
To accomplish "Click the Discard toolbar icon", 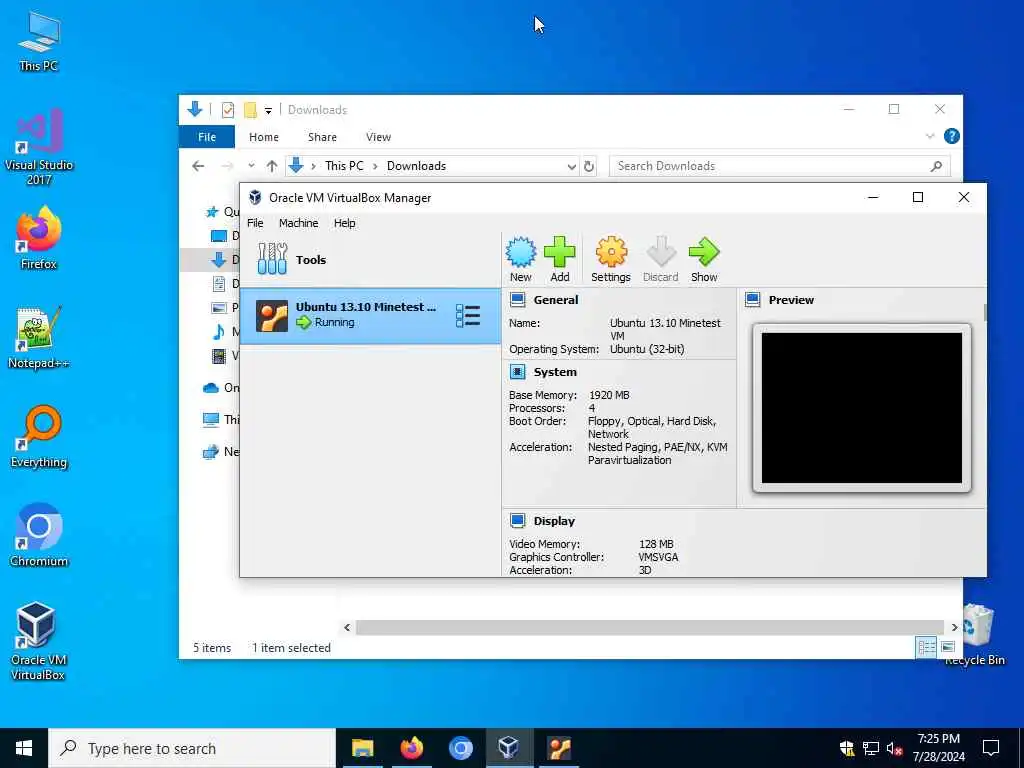I will pos(660,259).
